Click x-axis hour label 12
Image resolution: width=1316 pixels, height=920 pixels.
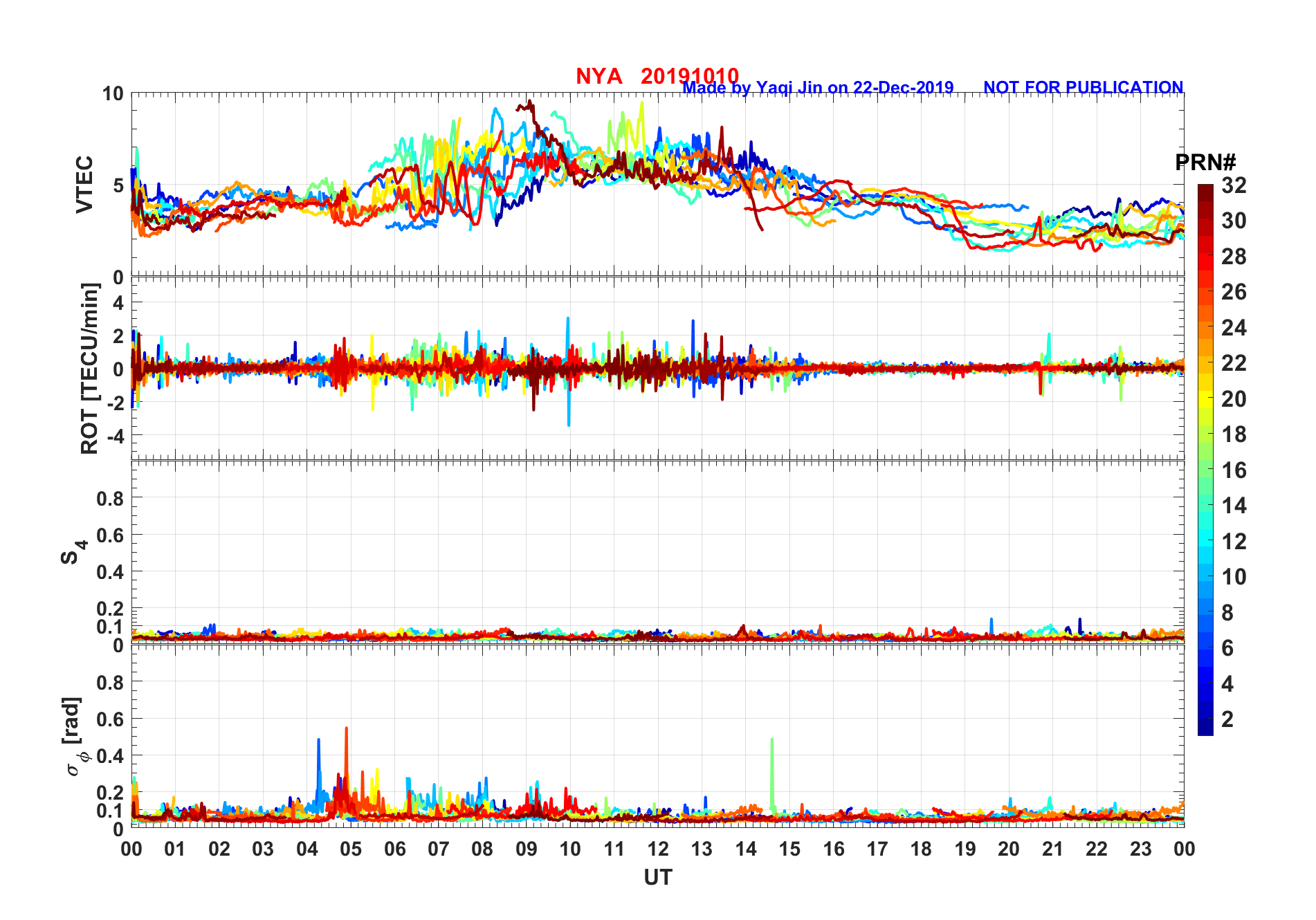pos(658,849)
